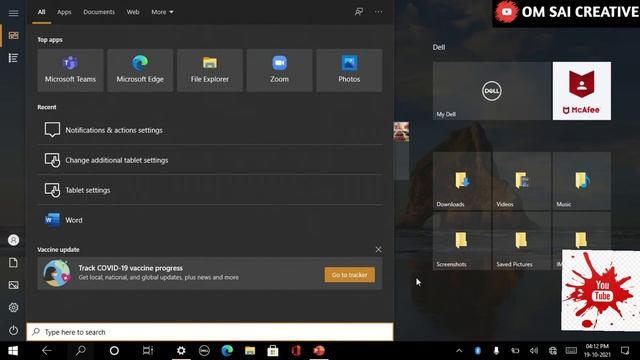Open File Explorer on taskbar
The image size is (640, 360).
pyautogui.click(x=250, y=351)
